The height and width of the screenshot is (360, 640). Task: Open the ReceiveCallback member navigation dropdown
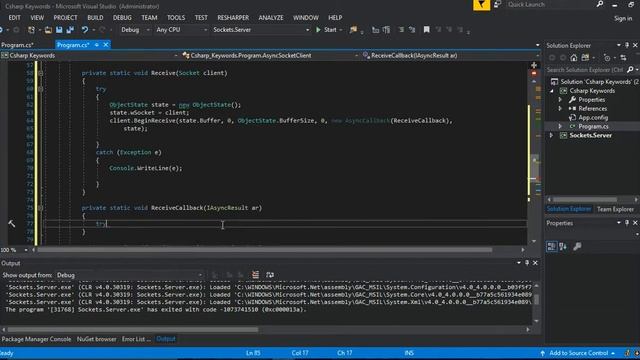(451, 56)
